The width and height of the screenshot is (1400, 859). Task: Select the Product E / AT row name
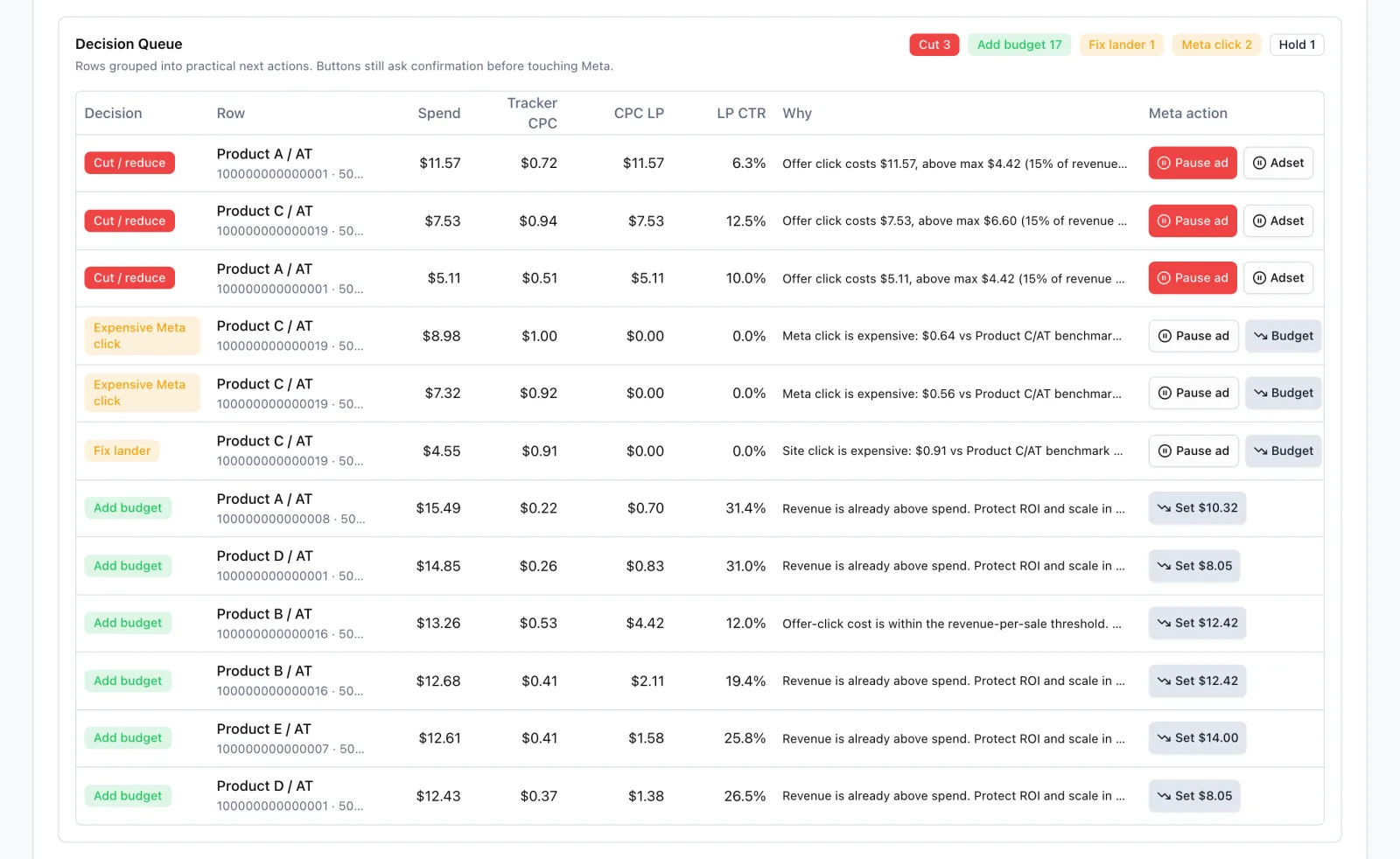tap(264, 729)
